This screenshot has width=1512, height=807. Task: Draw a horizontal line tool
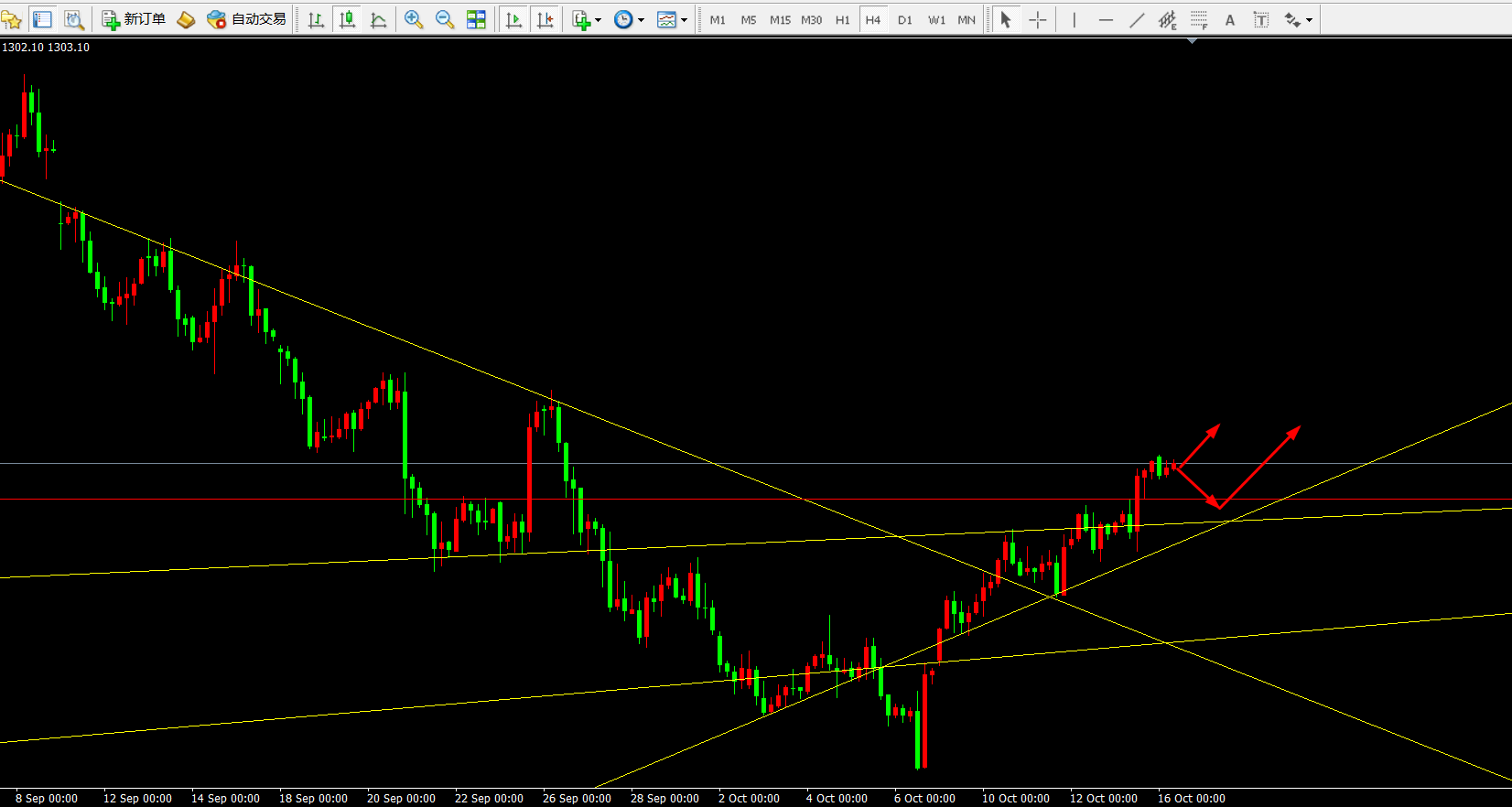point(1106,19)
